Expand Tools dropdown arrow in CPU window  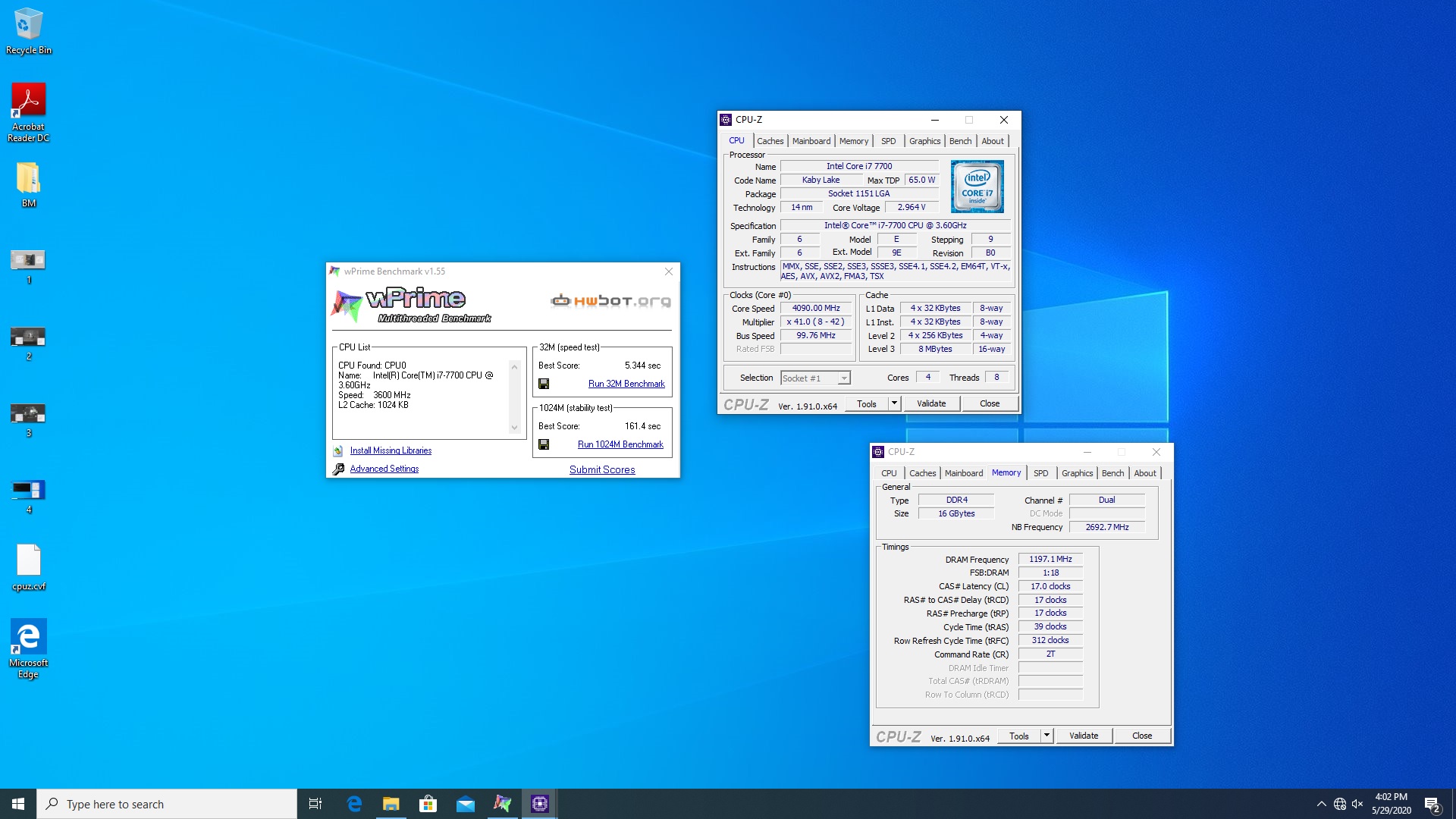(x=894, y=403)
